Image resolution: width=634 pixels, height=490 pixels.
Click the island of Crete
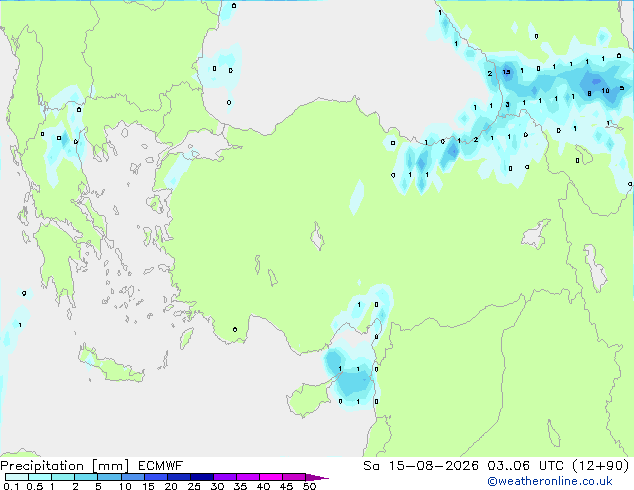click(x=110, y=366)
